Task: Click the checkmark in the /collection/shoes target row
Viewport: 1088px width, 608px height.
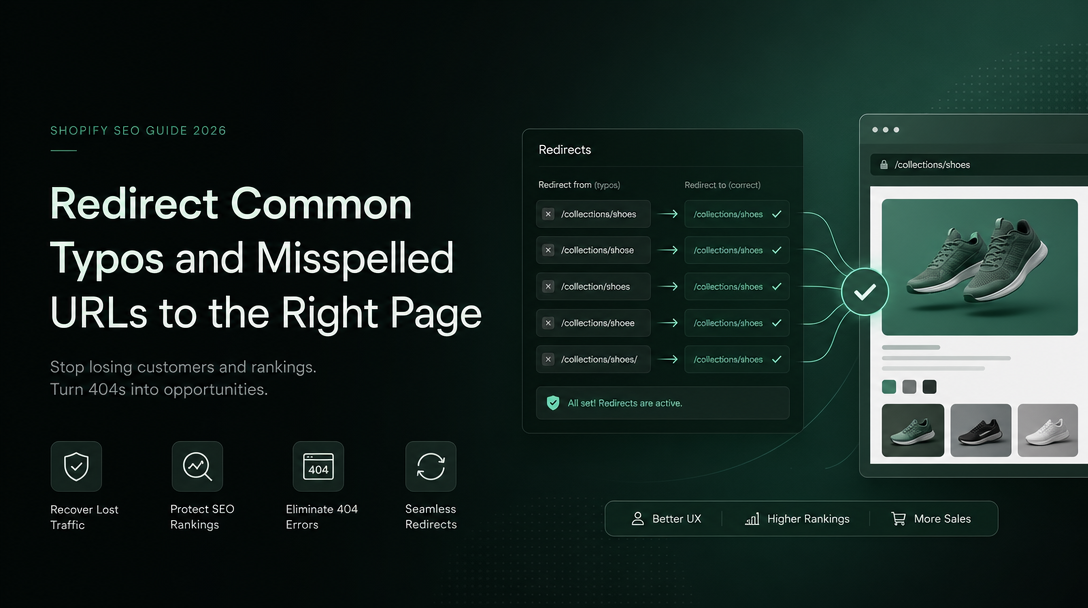Action: coord(776,286)
